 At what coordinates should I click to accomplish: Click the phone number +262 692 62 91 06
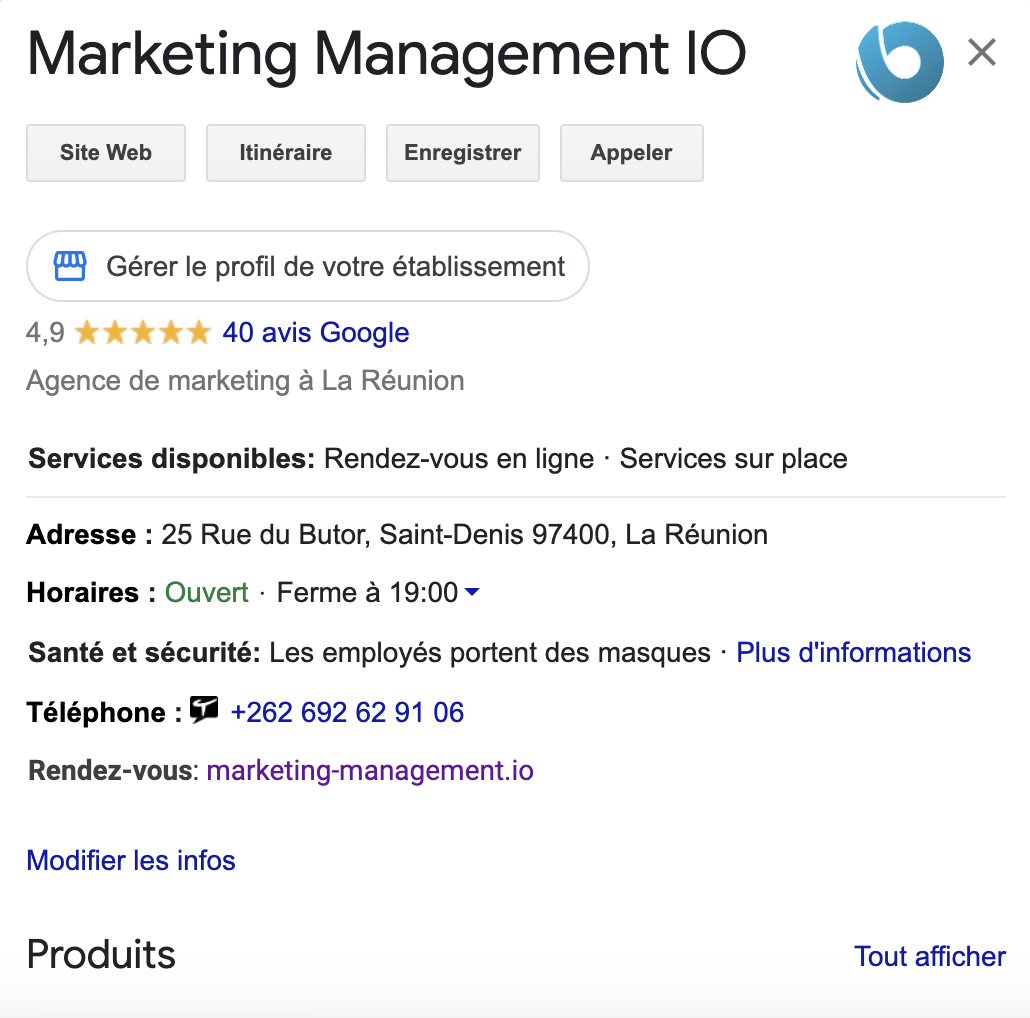point(347,712)
